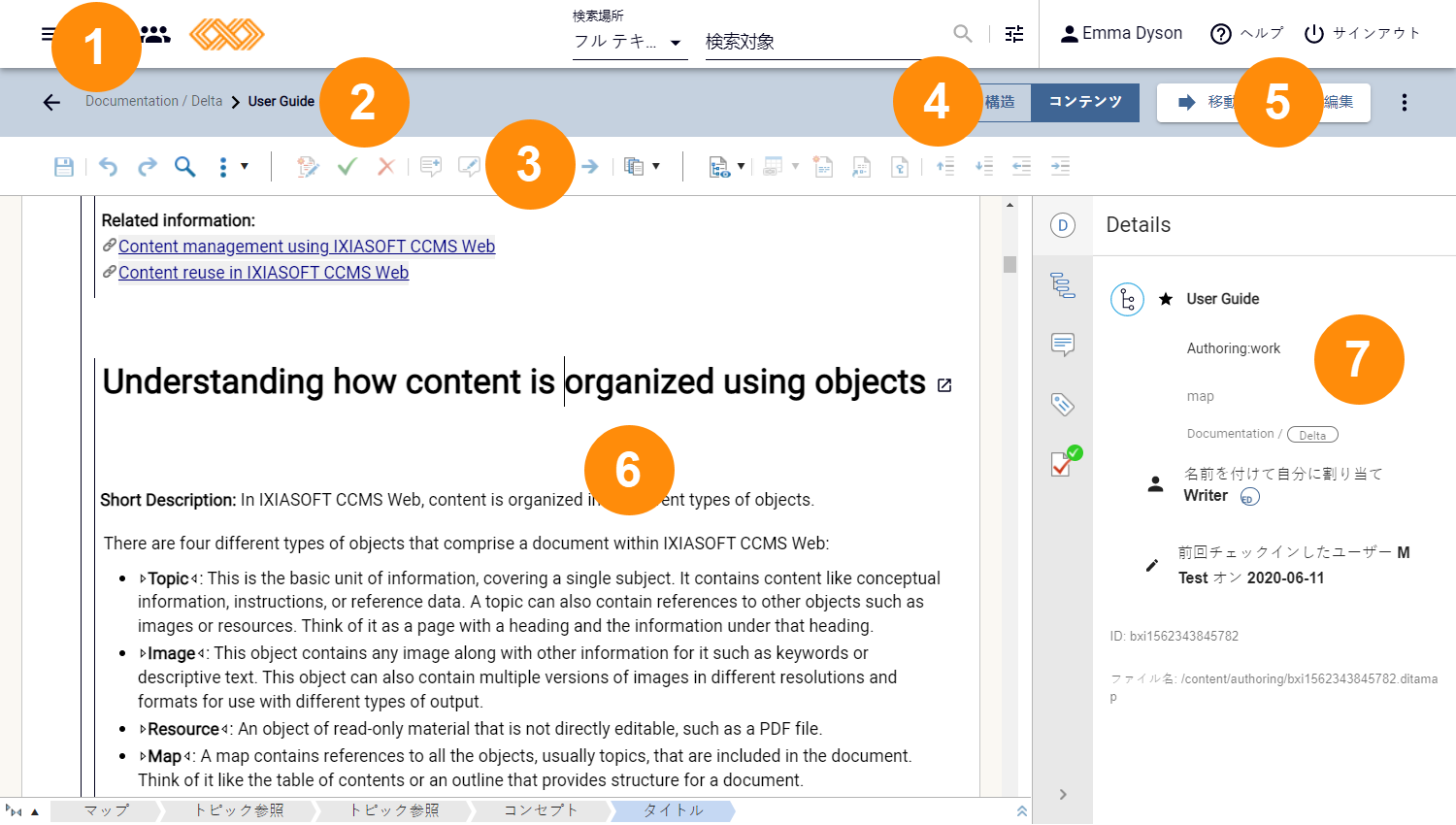Click the search magnifier in top bar

click(x=962, y=34)
